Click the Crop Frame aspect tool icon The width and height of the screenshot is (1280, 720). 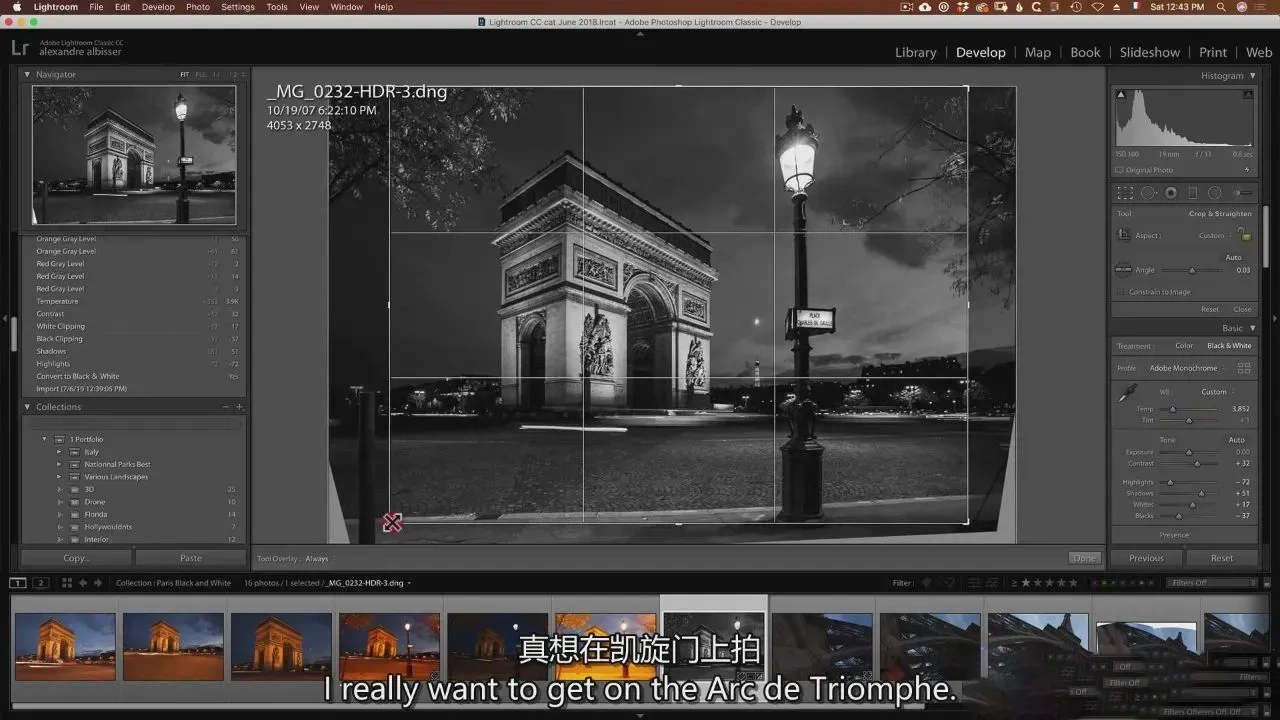(1123, 235)
